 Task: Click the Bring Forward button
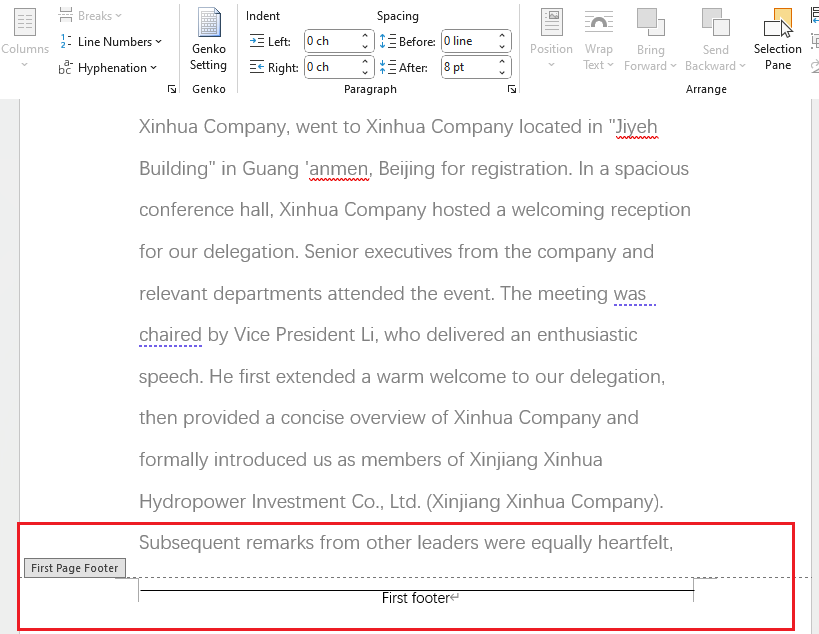click(x=650, y=32)
